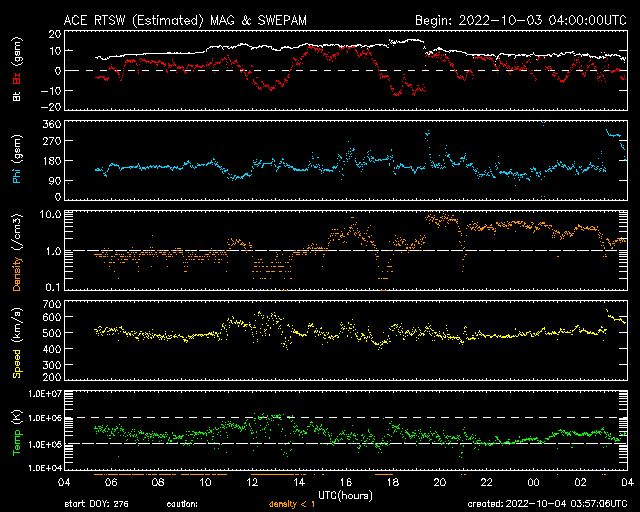Click the 600 tick label on the Speed plot
The height and width of the screenshot is (512, 640).
52,317
